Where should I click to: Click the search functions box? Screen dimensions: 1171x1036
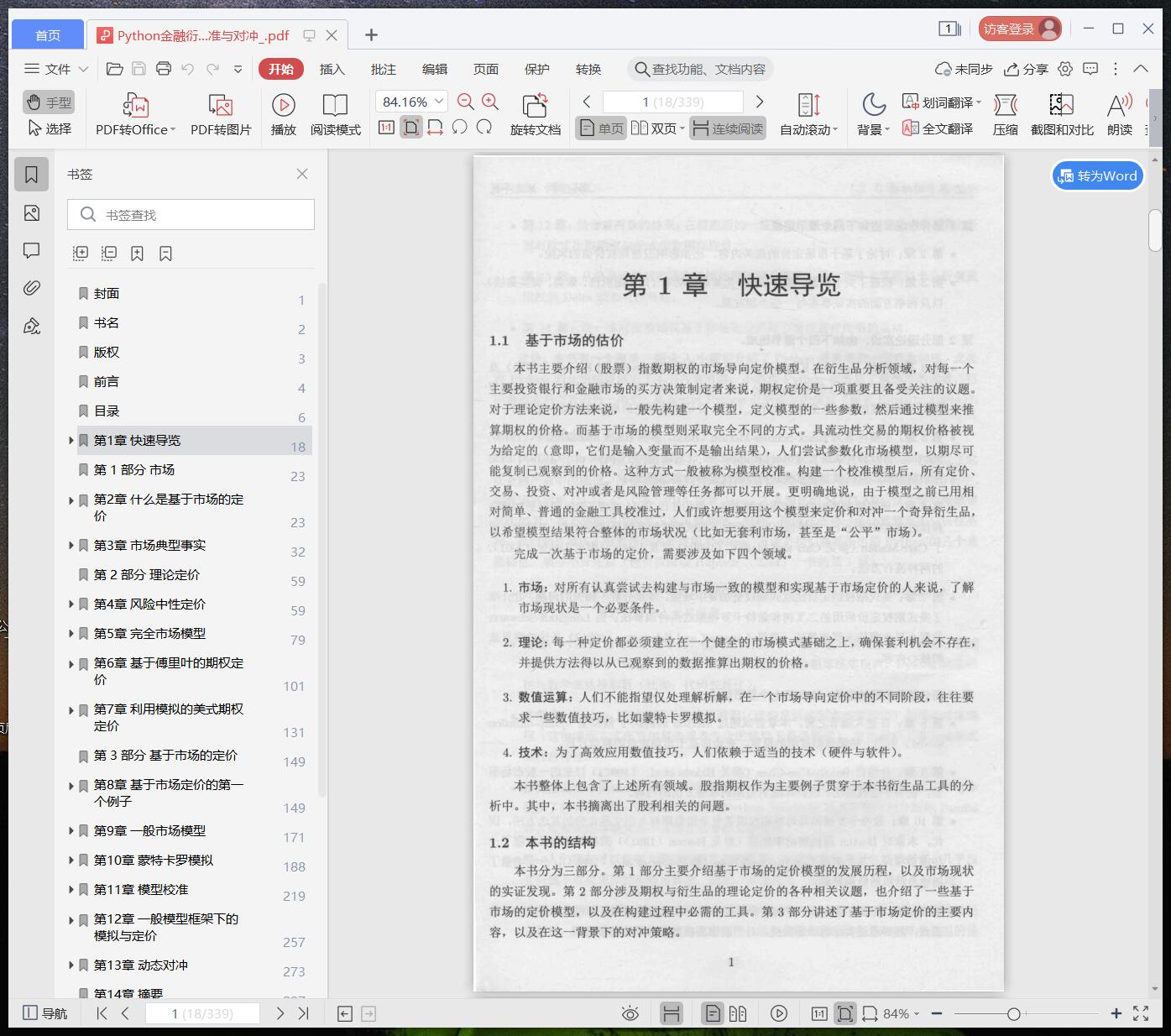point(700,69)
